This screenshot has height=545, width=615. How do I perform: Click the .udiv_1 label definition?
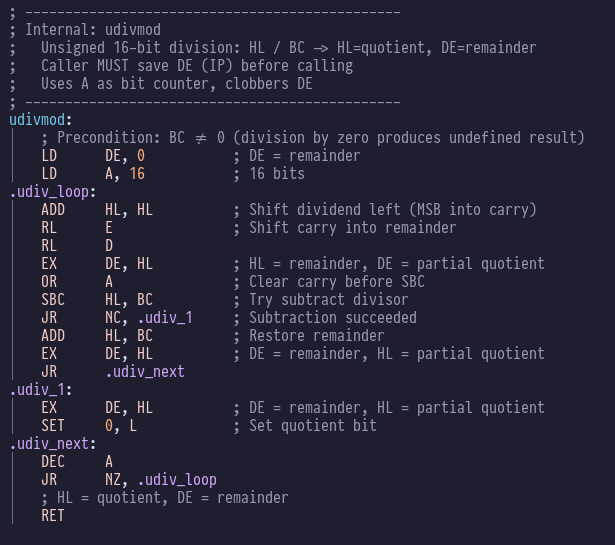point(41,390)
